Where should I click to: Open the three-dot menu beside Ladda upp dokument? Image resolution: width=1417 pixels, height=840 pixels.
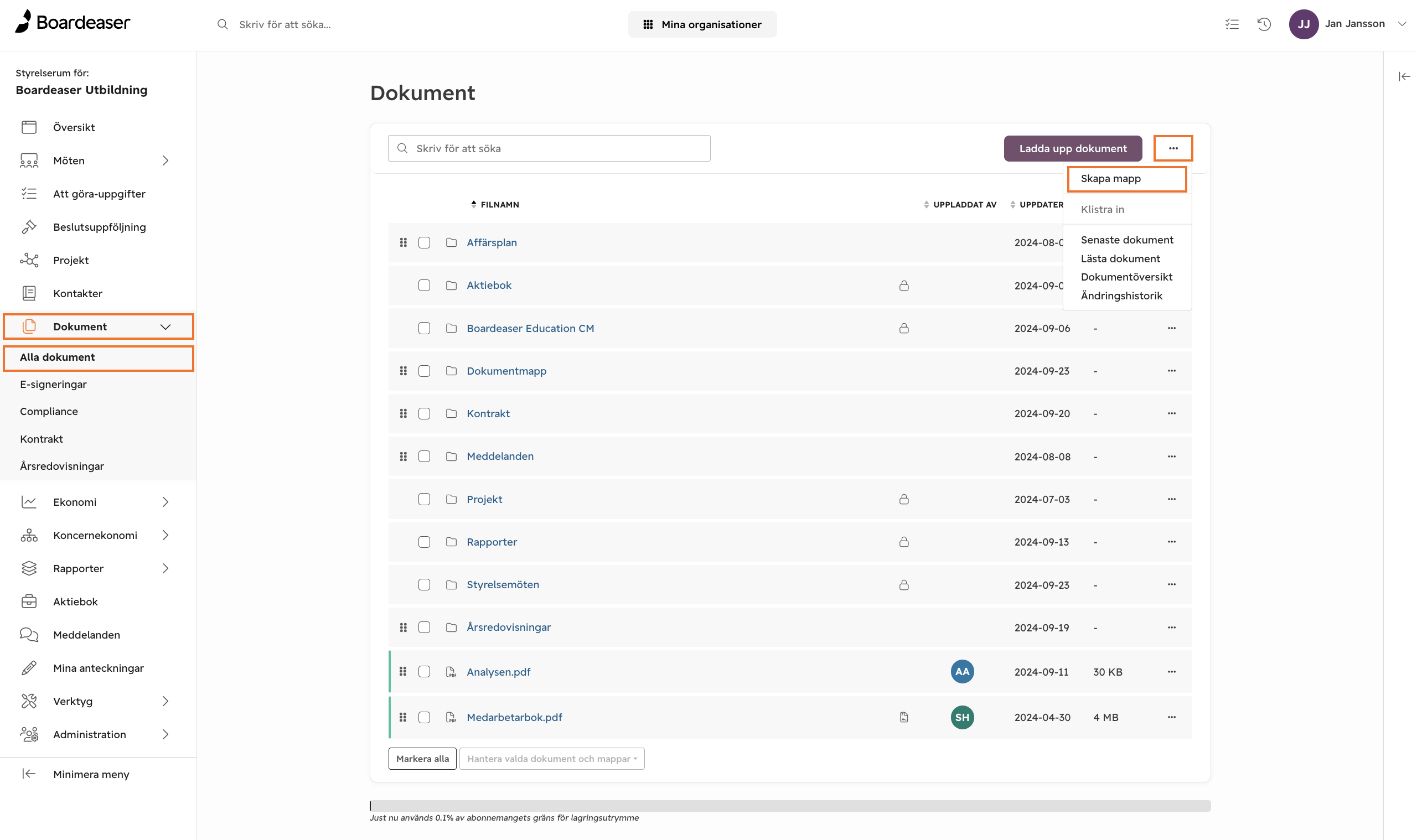coord(1173,148)
